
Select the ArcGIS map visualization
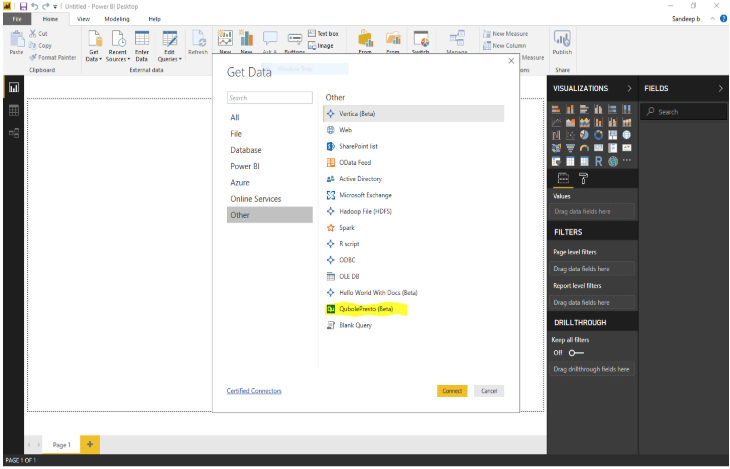(x=613, y=161)
